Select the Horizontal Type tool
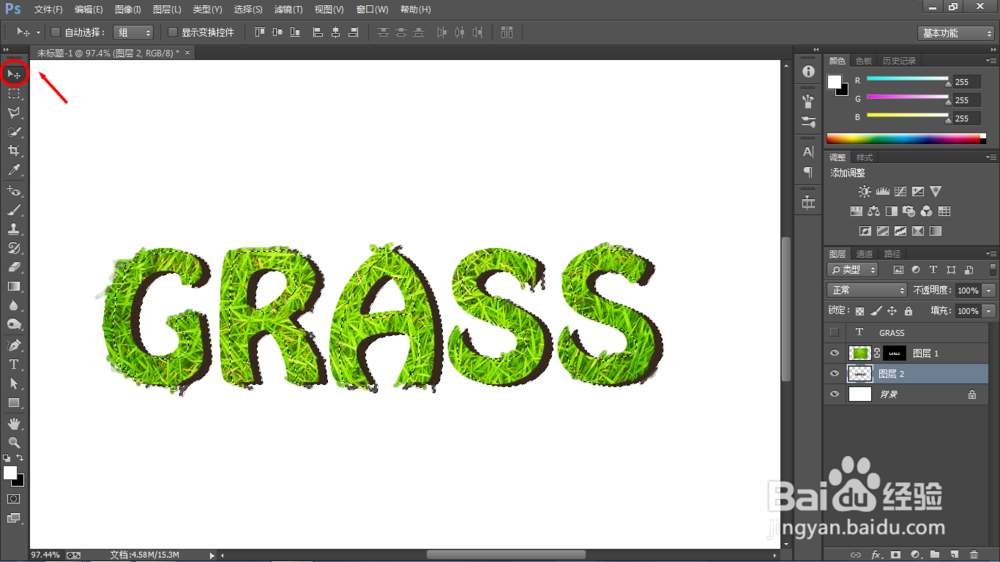Screen dimensions: 1000x562 14,364
